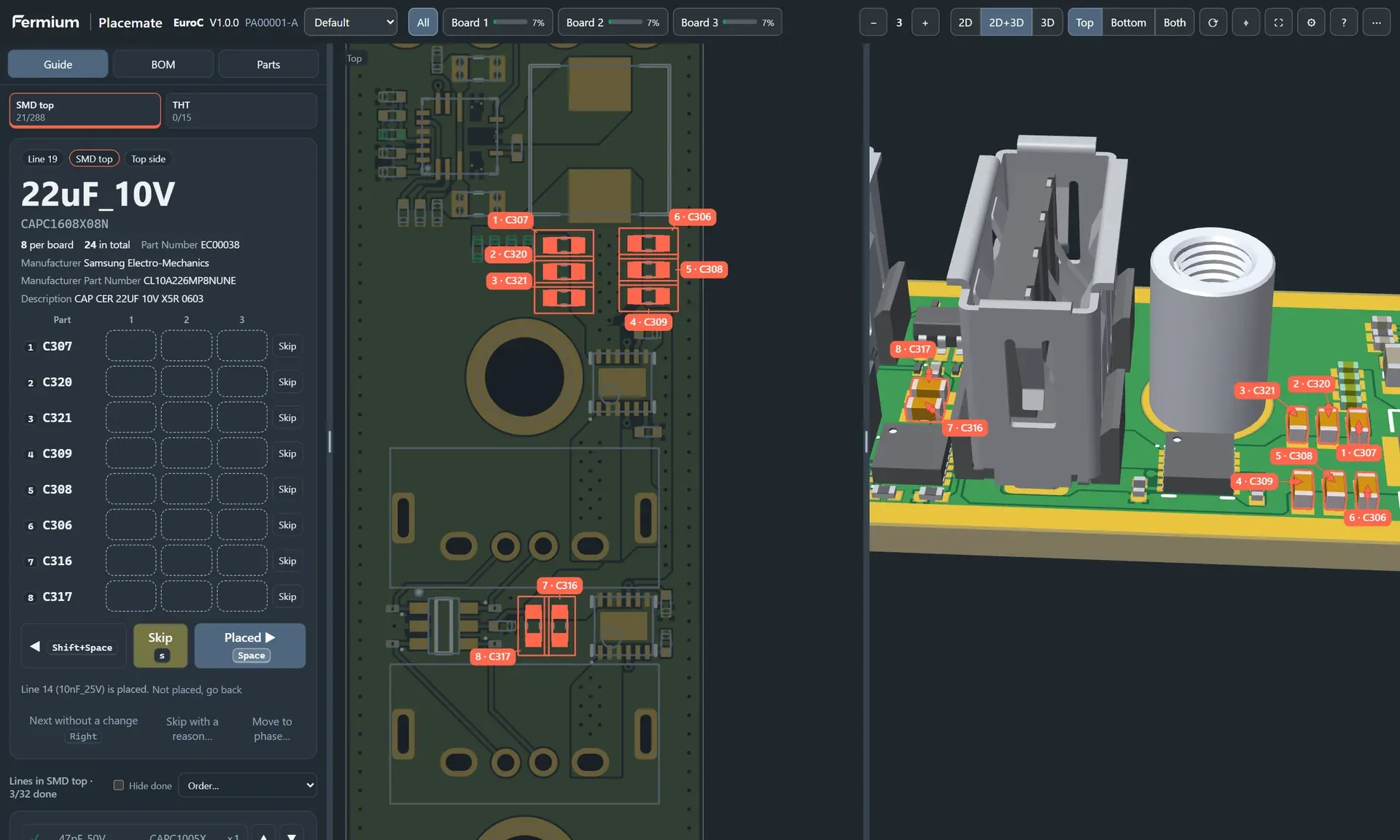Skip part C316 in the list

click(287, 561)
